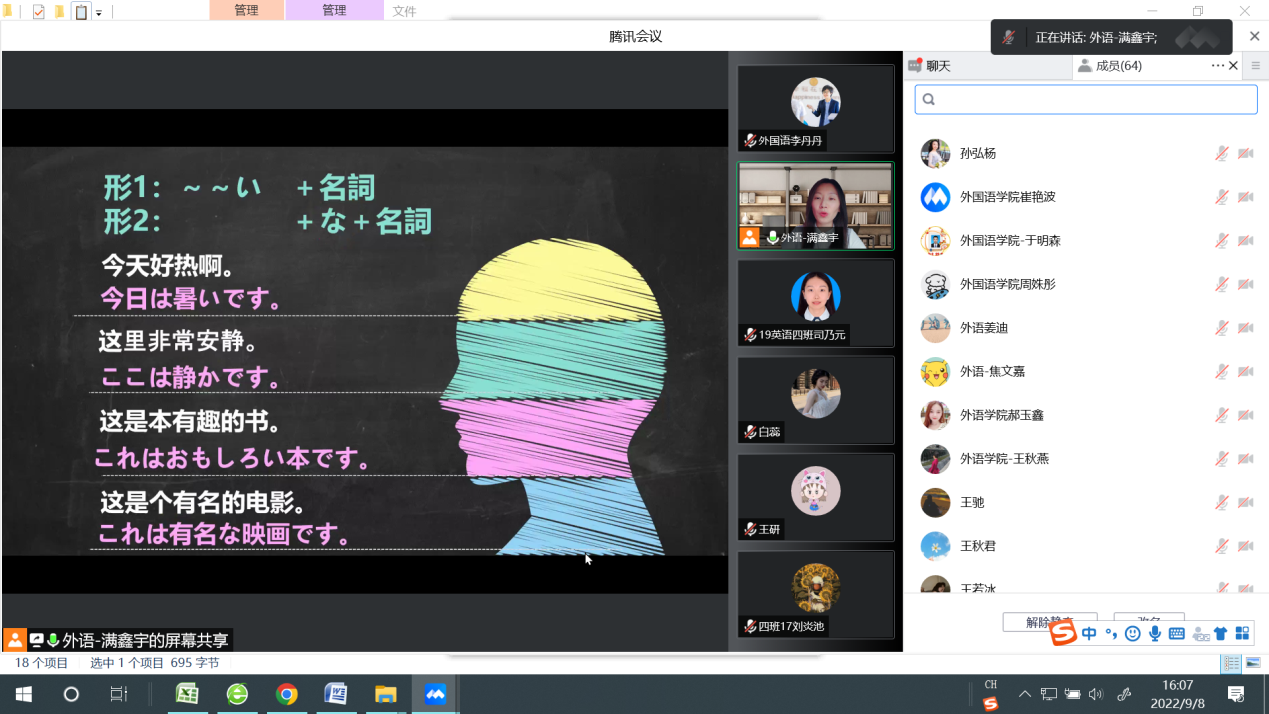Open the members panel three-dot menu
The width and height of the screenshot is (1269, 714).
[x=1217, y=66]
